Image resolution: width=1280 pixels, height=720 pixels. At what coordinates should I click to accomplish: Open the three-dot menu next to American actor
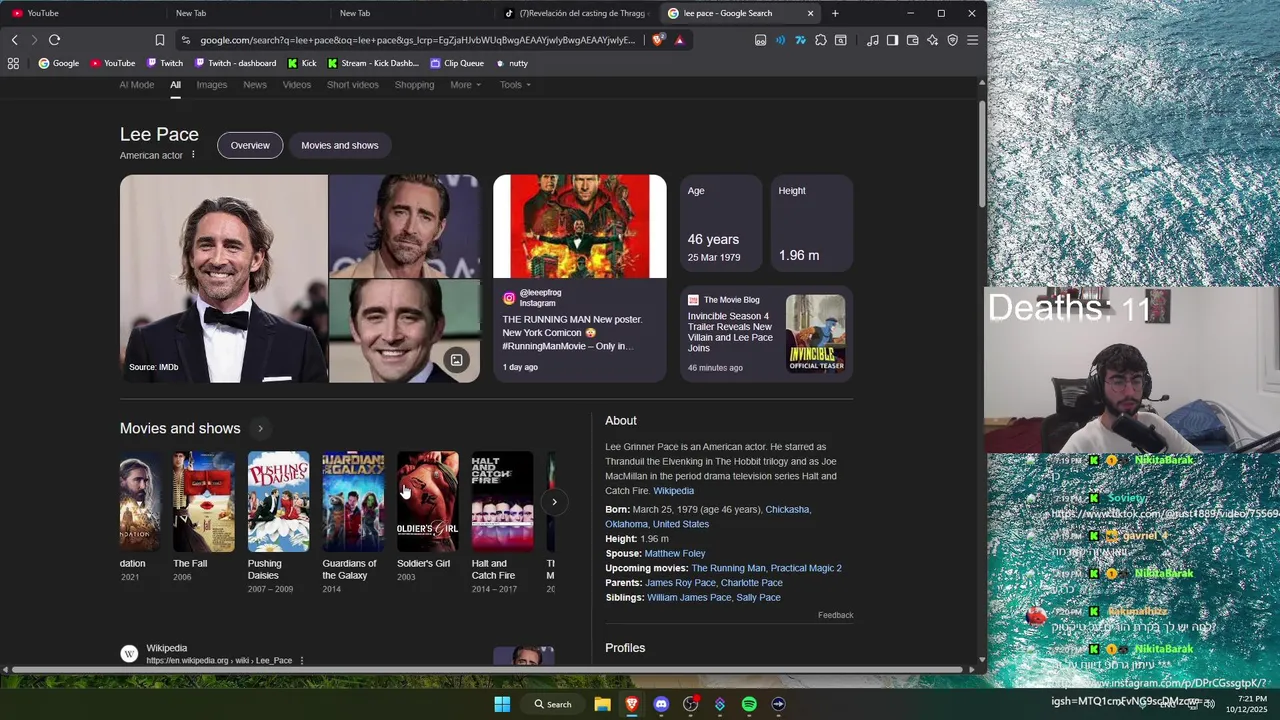[x=193, y=155]
